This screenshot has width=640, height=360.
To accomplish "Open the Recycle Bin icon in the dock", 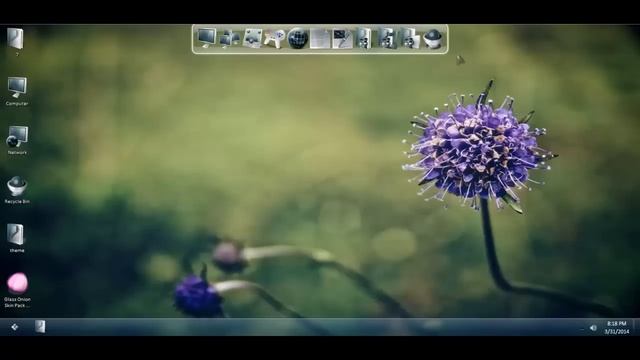I will tap(432, 39).
